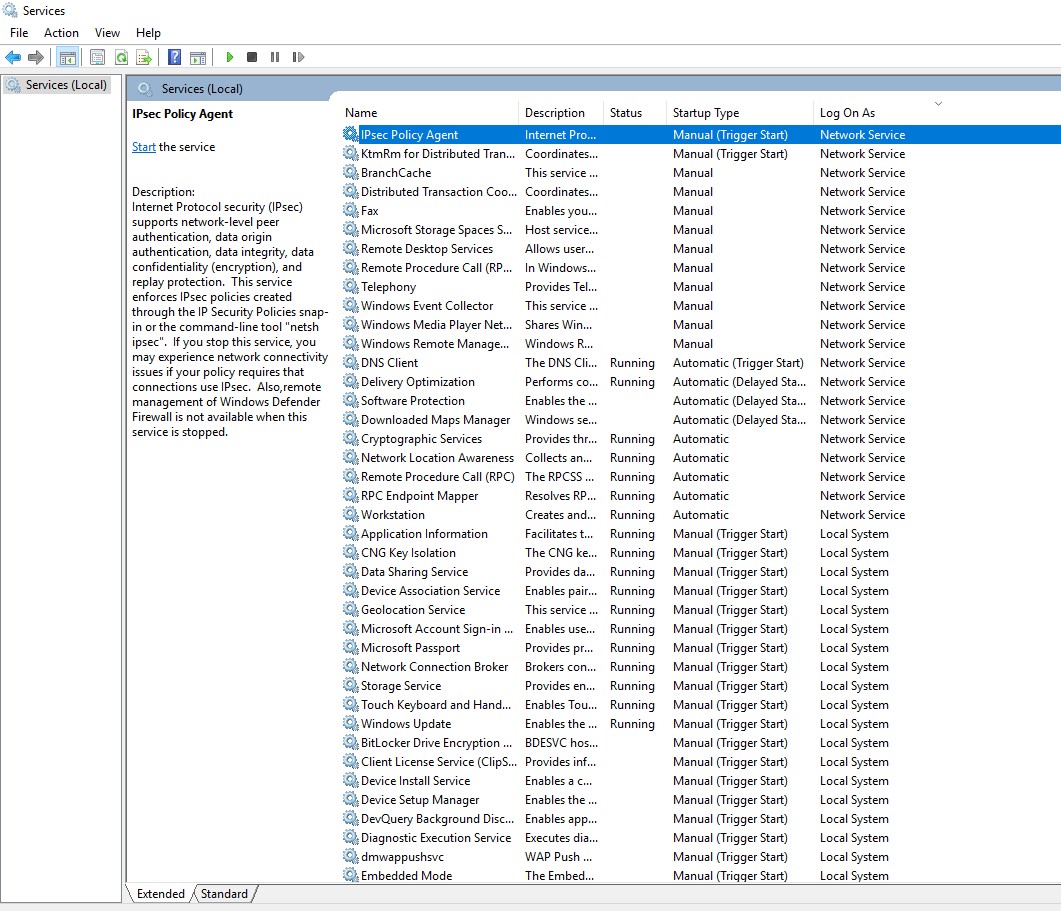Start the service with the green play icon
Viewport: 1061px width, 911px height.
[x=230, y=58]
